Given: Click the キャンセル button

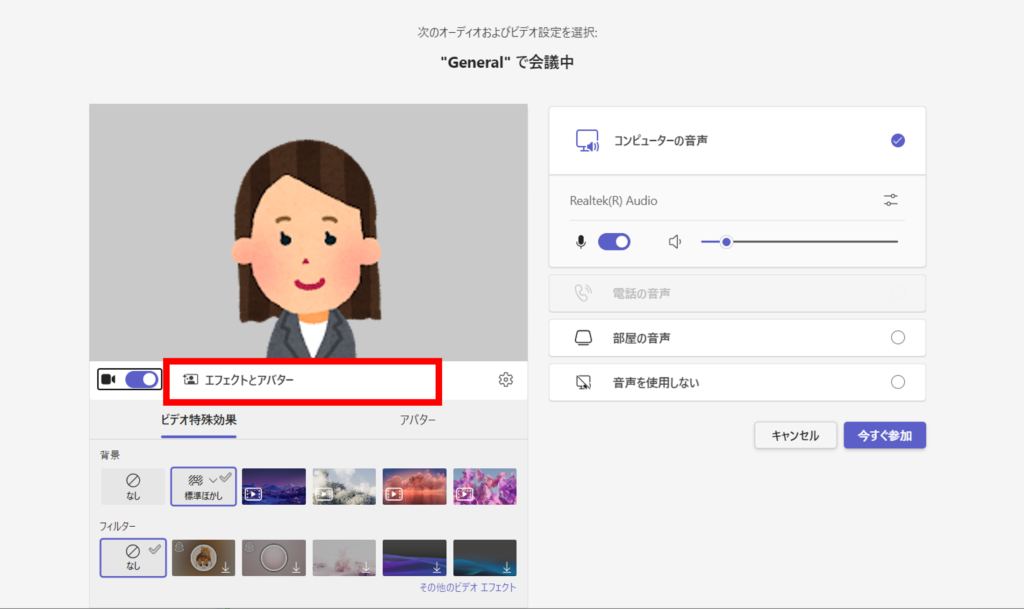Looking at the screenshot, I should pyautogui.click(x=795, y=434).
